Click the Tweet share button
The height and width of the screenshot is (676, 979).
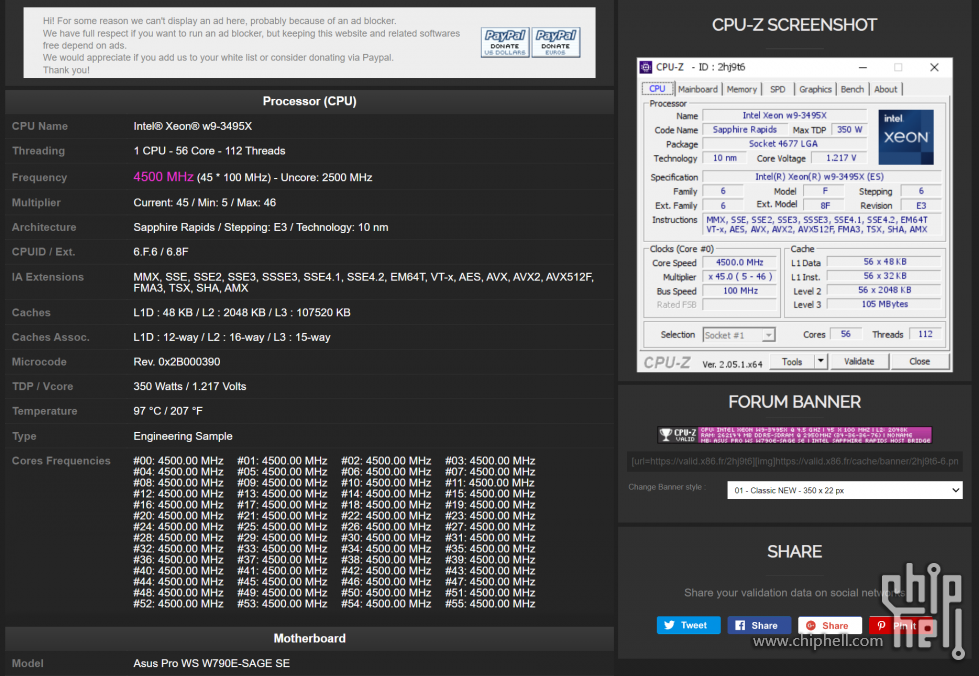pyautogui.click(x=689, y=625)
